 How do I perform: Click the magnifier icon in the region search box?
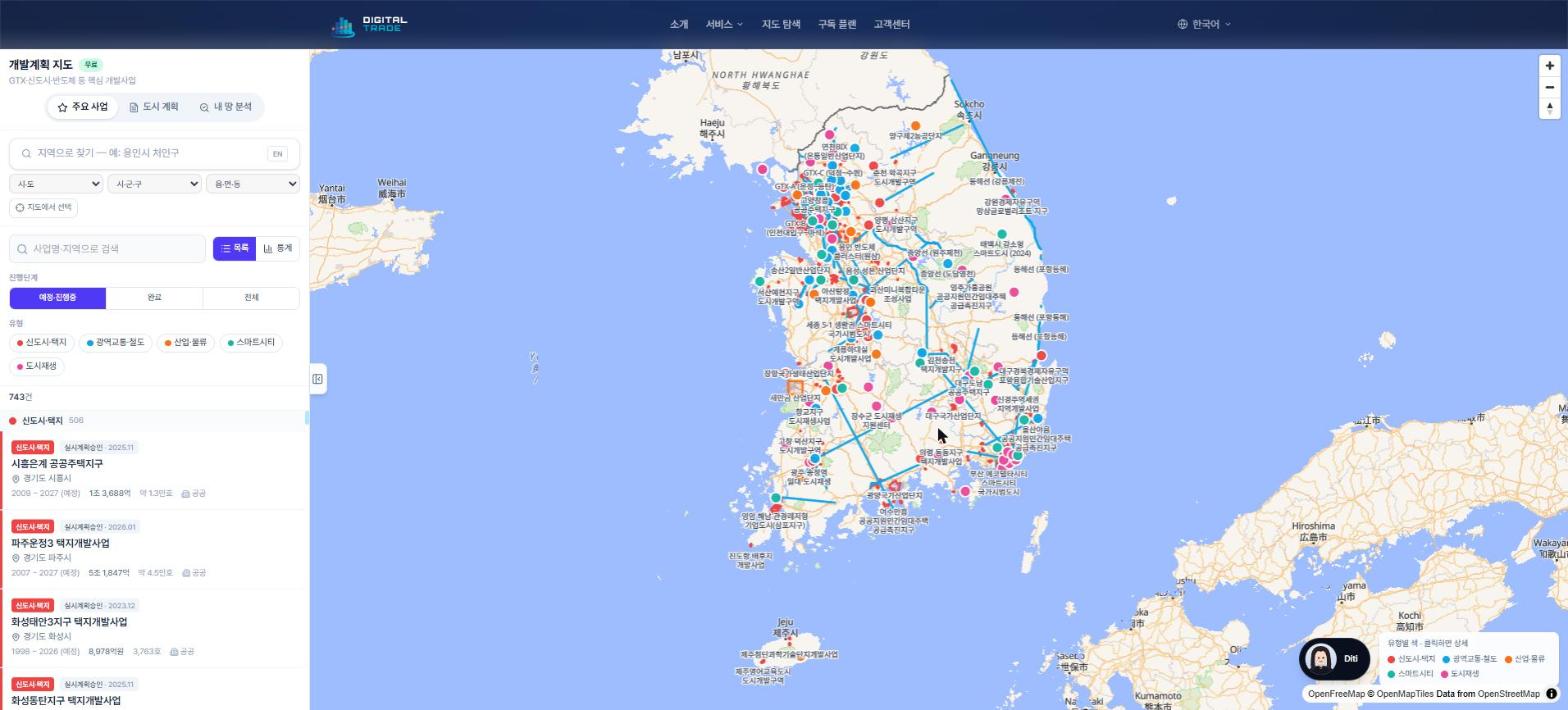pos(26,154)
